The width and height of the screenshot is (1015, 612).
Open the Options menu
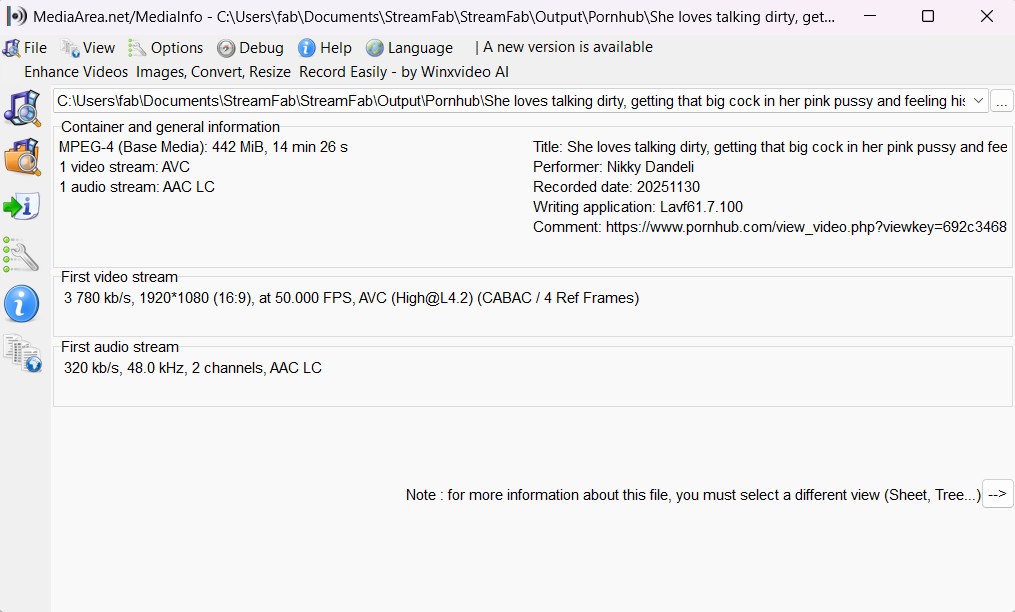point(166,48)
